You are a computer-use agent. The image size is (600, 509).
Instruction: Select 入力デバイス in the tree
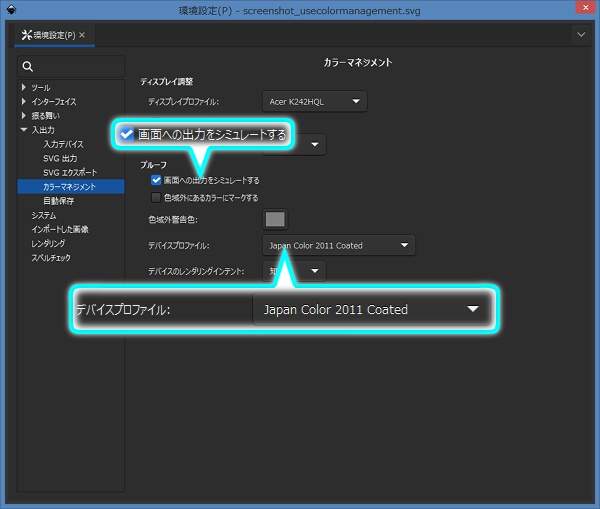coord(63,144)
